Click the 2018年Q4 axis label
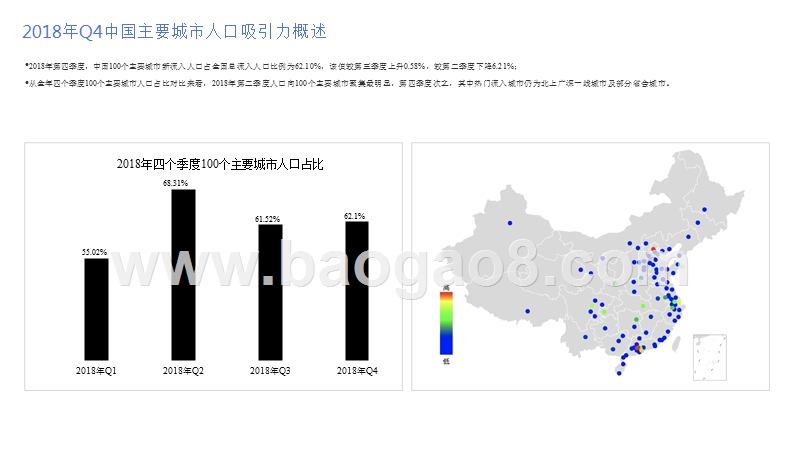 pyautogui.click(x=357, y=371)
